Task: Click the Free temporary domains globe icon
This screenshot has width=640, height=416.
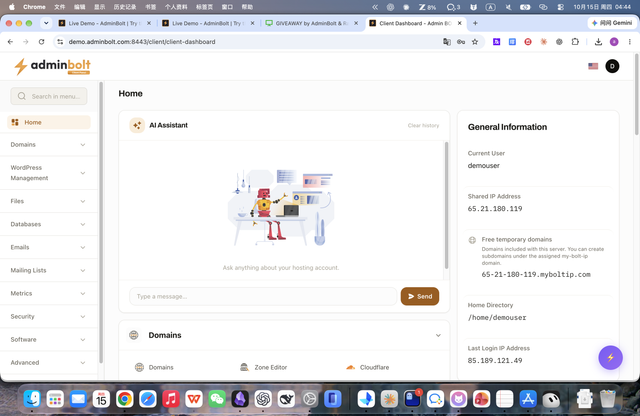Action: (x=472, y=240)
